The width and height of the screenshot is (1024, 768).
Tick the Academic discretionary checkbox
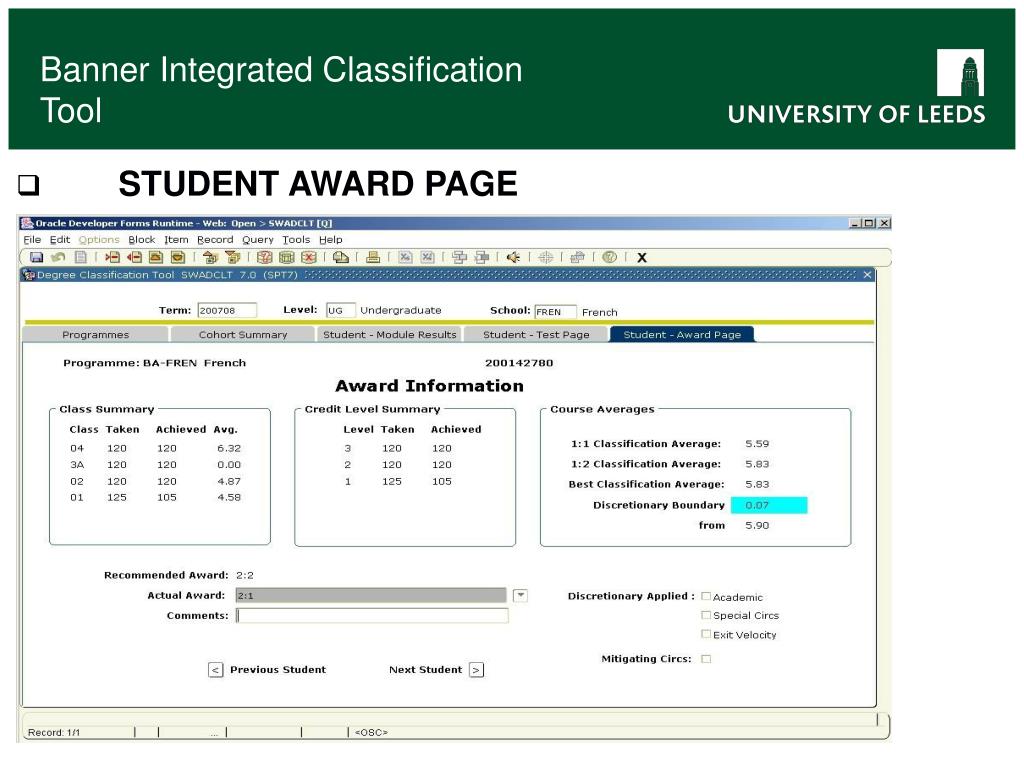coord(706,596)
